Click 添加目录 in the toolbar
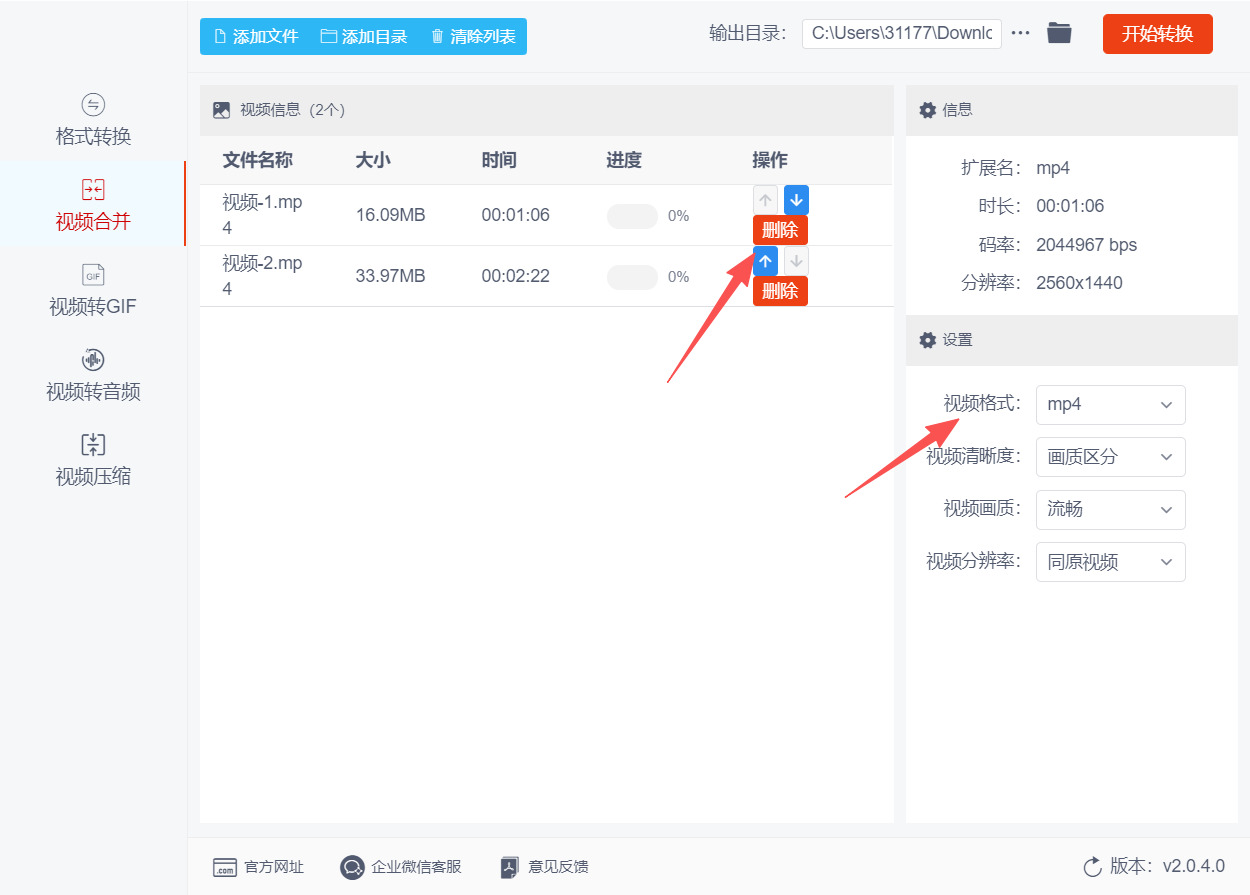1250x895 pixels. click(364, 37)
